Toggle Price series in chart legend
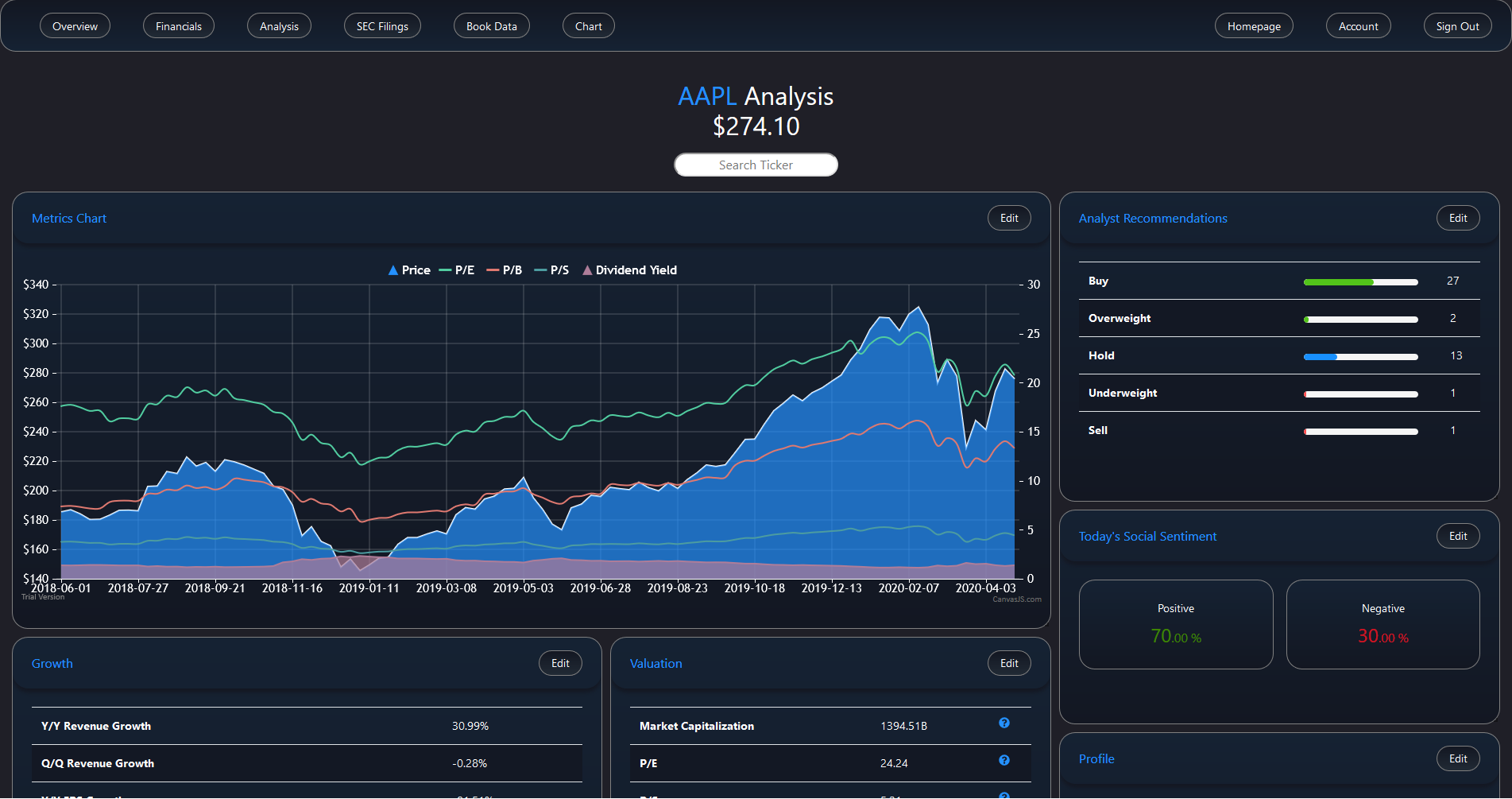1512x799 pixels. click(x=409, y=270)
